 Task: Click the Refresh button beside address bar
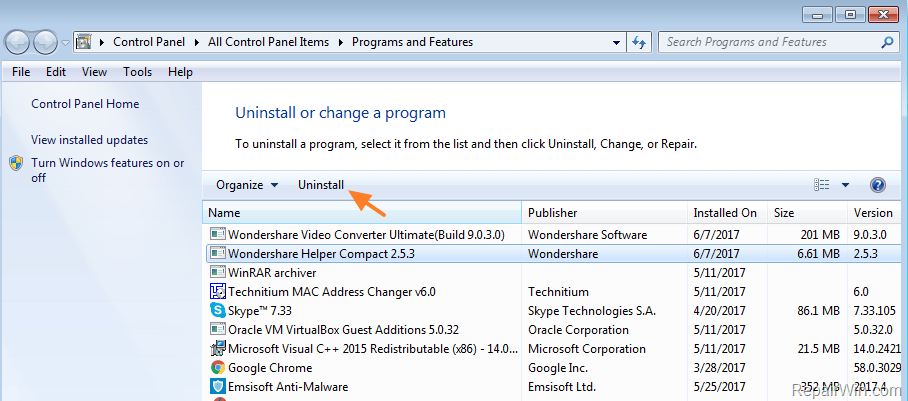639,42
